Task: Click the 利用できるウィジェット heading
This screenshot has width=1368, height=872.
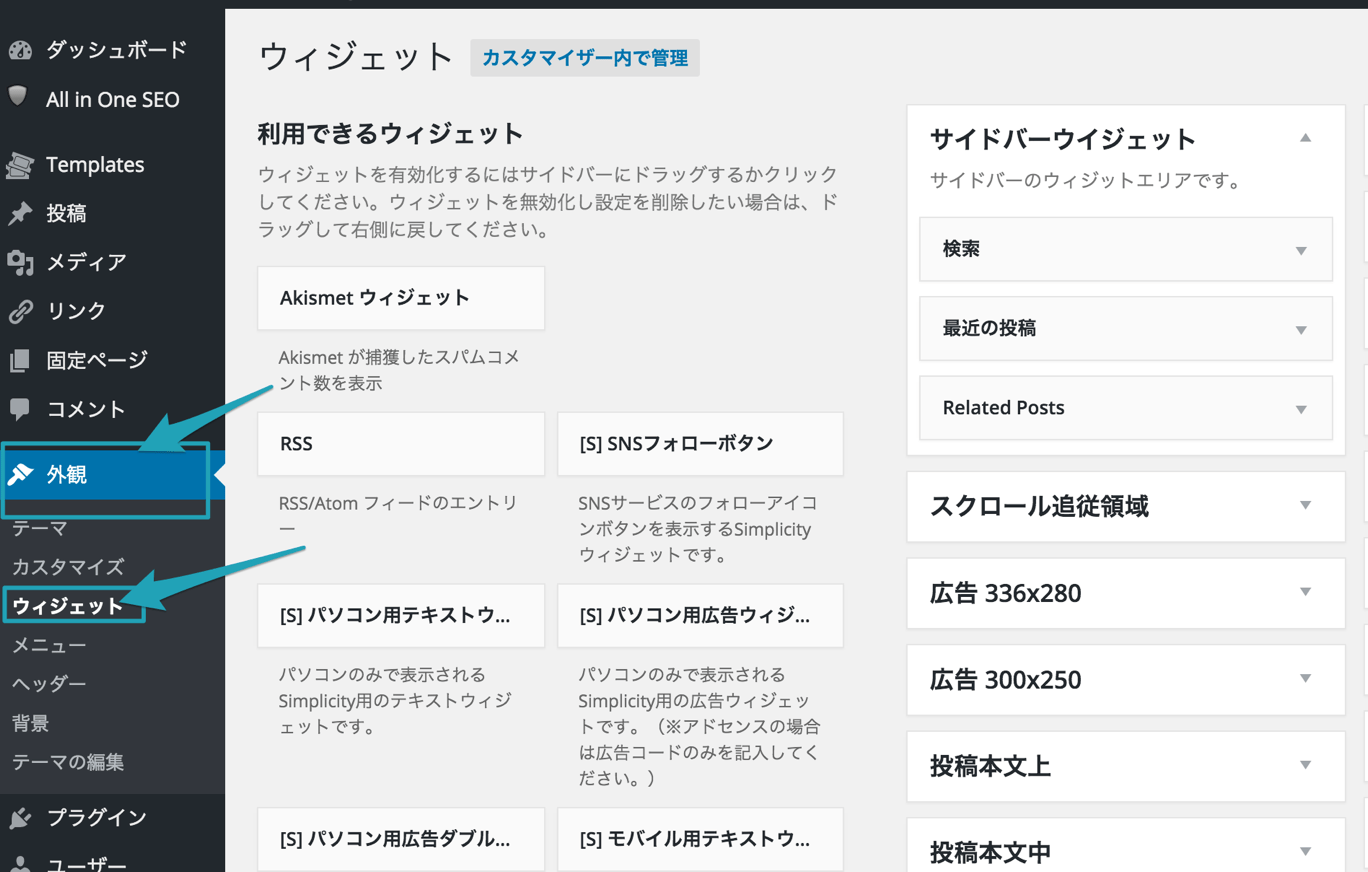Action: point(391,134)
